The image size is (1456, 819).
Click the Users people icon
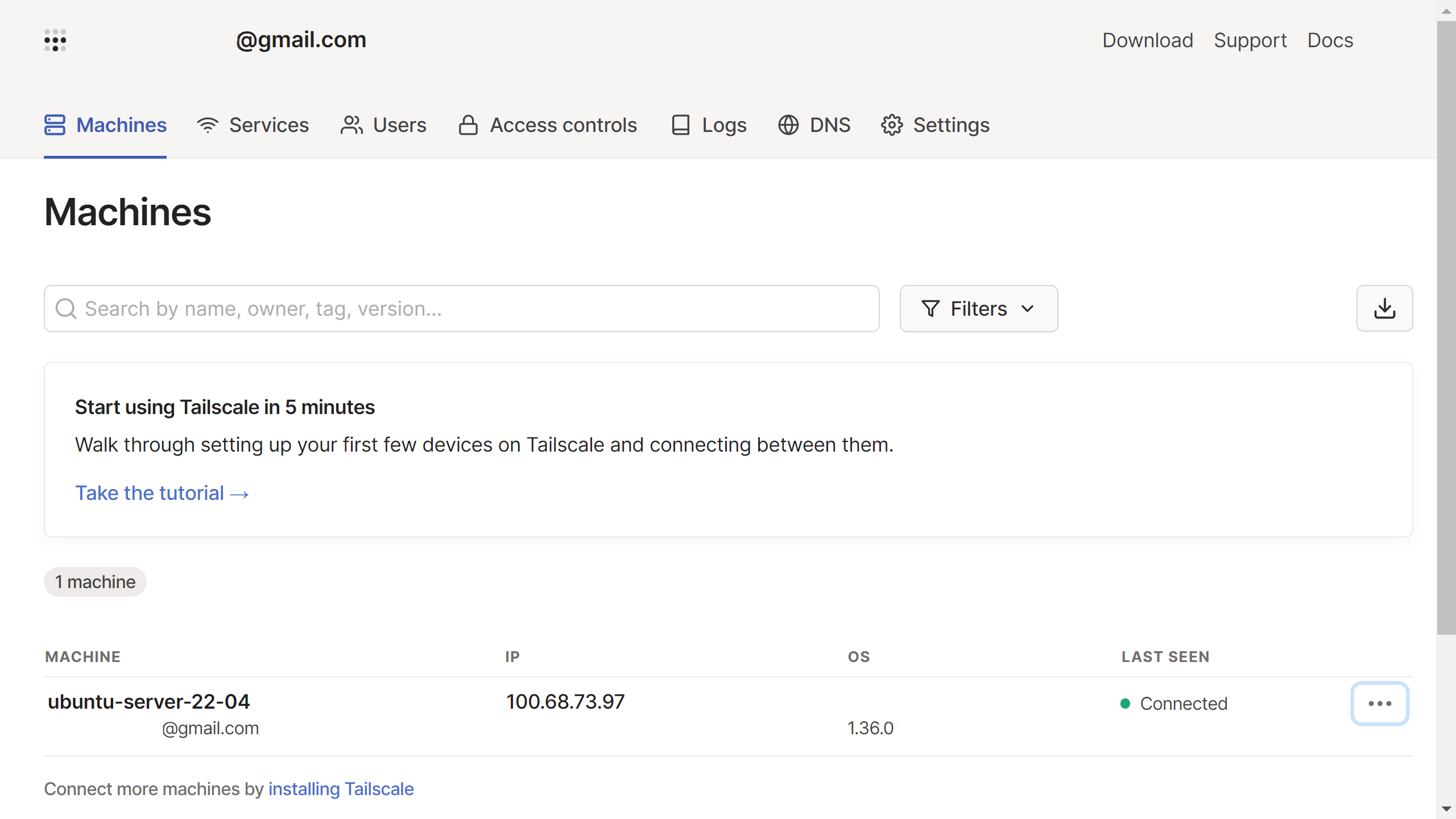pyautogui.click(x=351, y=125)
